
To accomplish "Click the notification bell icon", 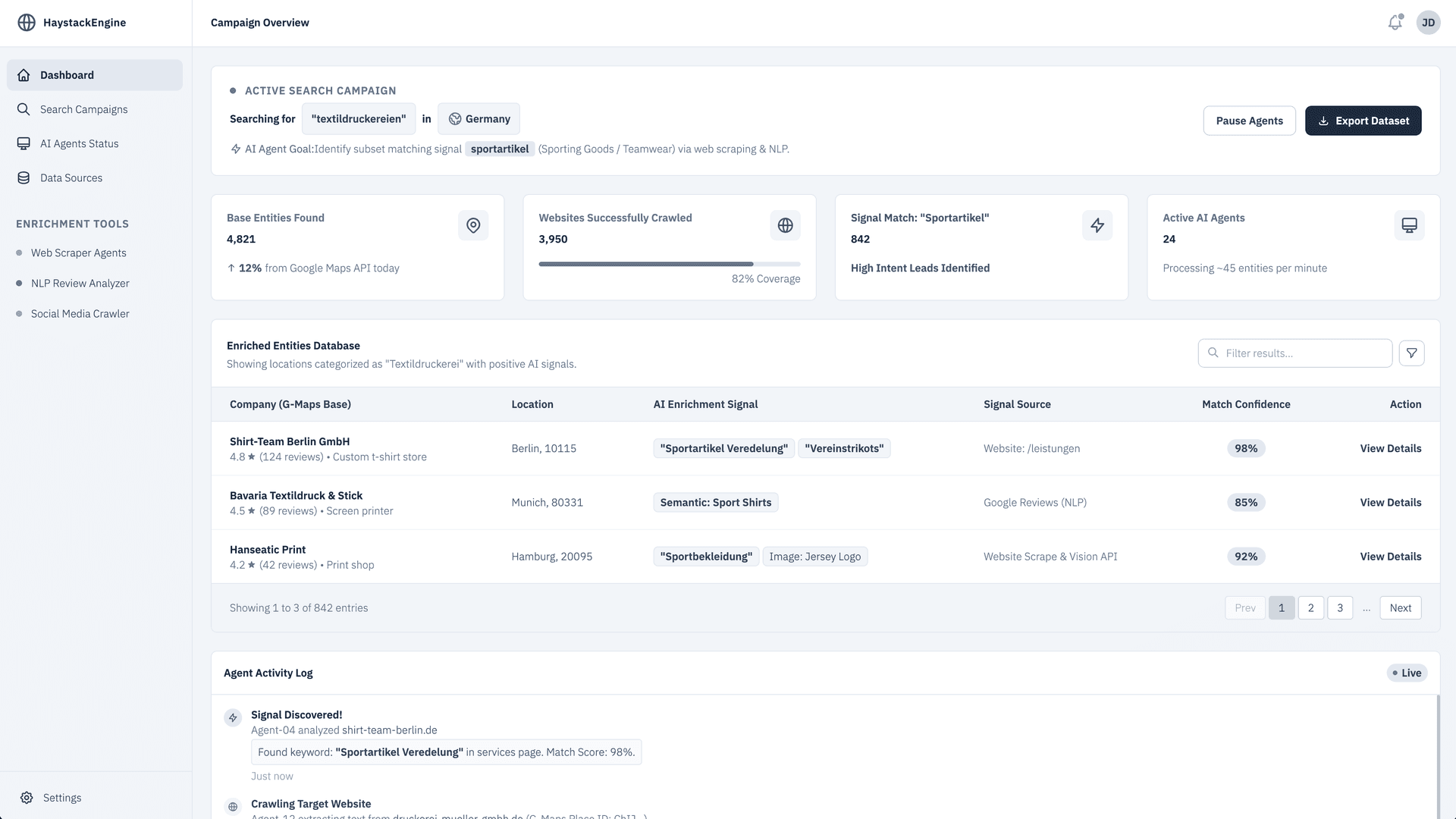I will (1395, 23).
